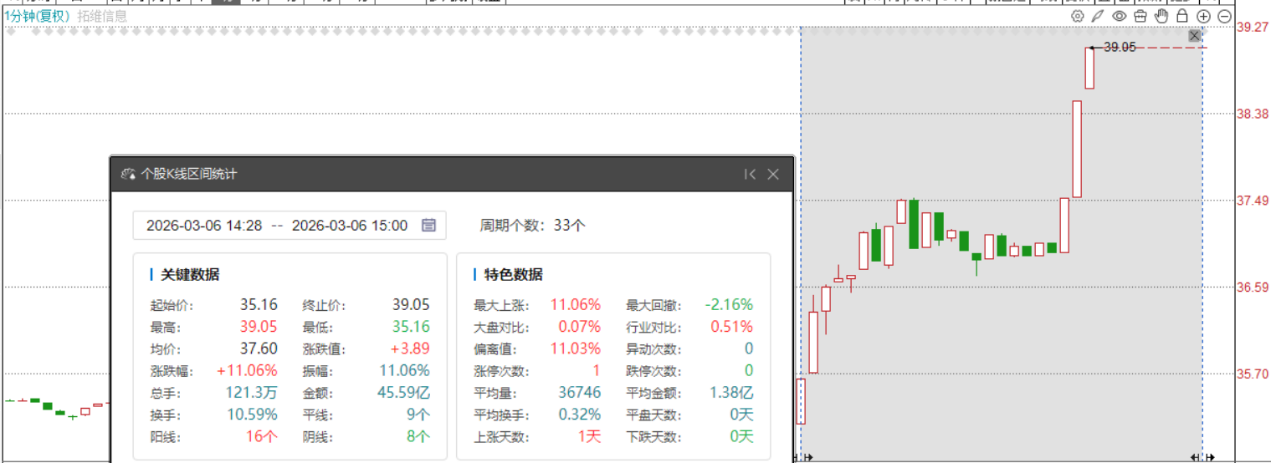The height and width of the screenshot is (463, 1271).
Task: Click price axis label 38.38
Action: tap(1254, 114)
